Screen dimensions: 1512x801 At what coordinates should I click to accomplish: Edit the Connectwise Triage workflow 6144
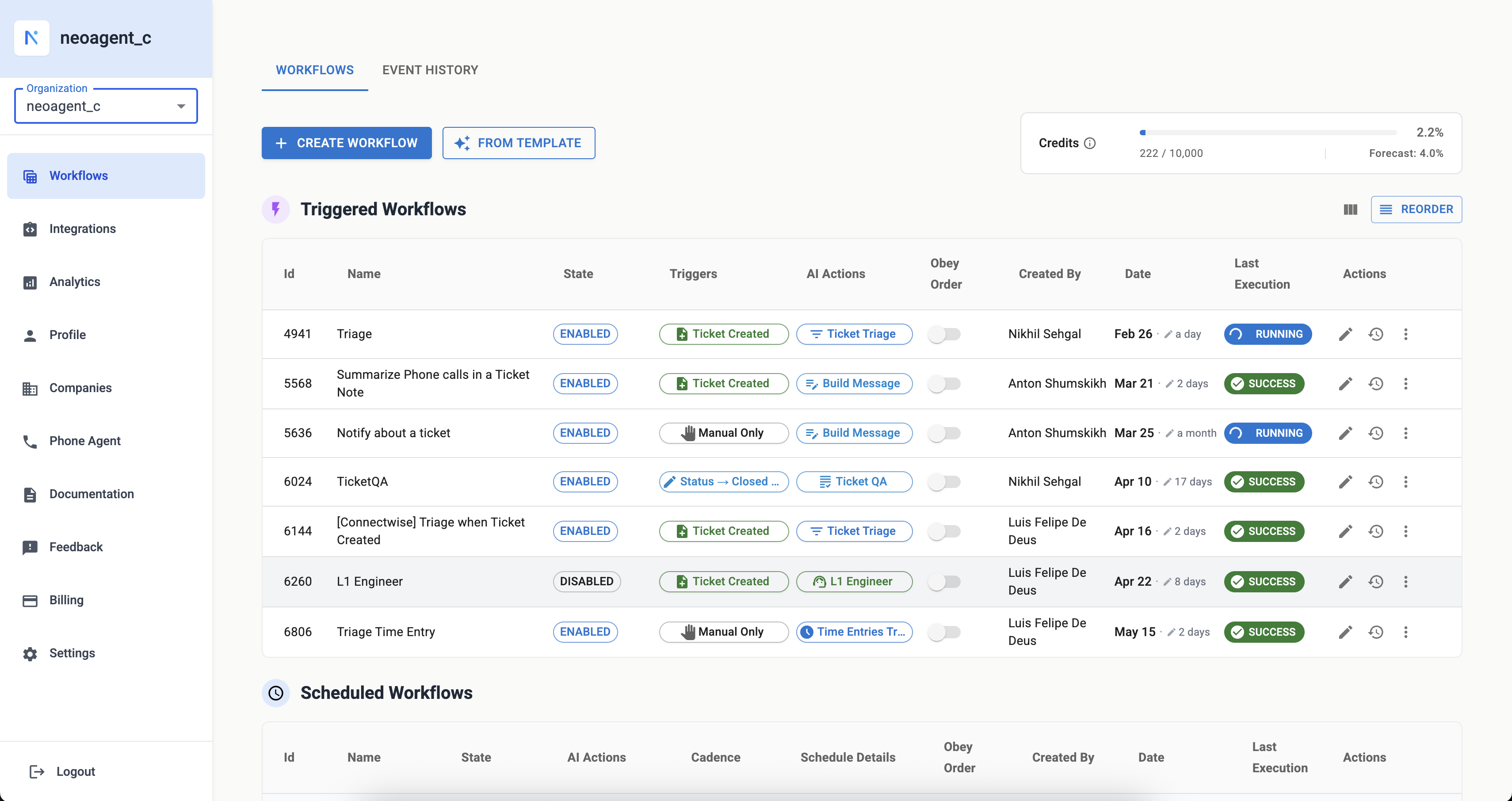click(x=1345, y=531)
